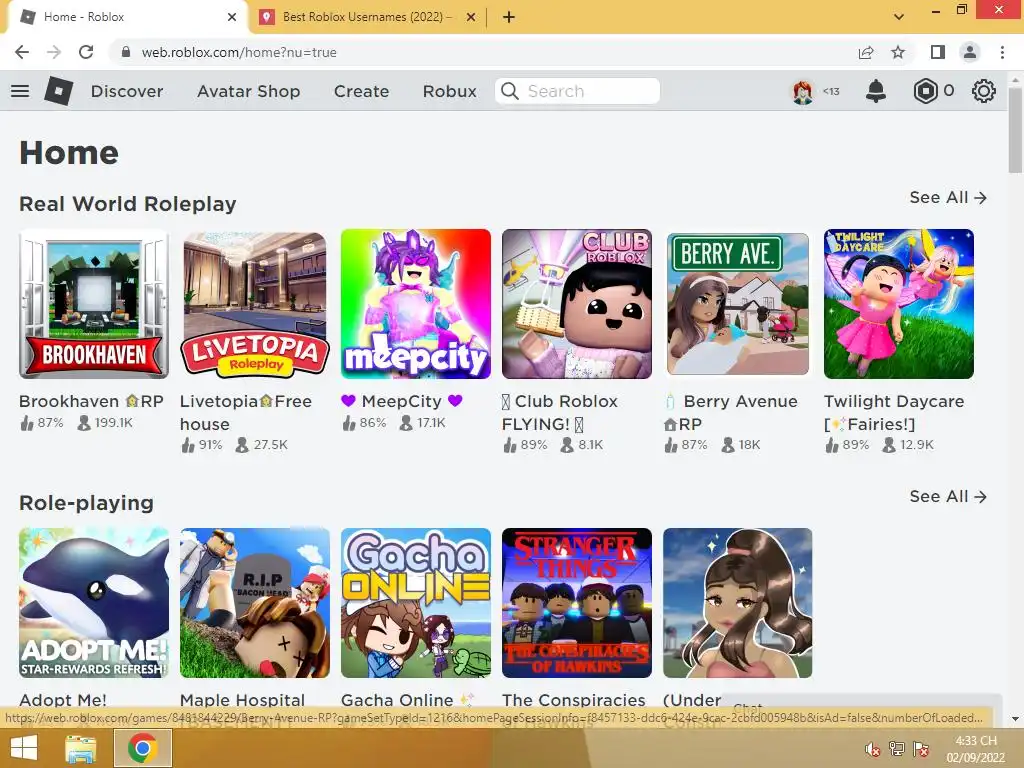The height and width of the screenshot is (768, 1024).
Task: Open the Action Center flag icon
Action: click(921, 749)
